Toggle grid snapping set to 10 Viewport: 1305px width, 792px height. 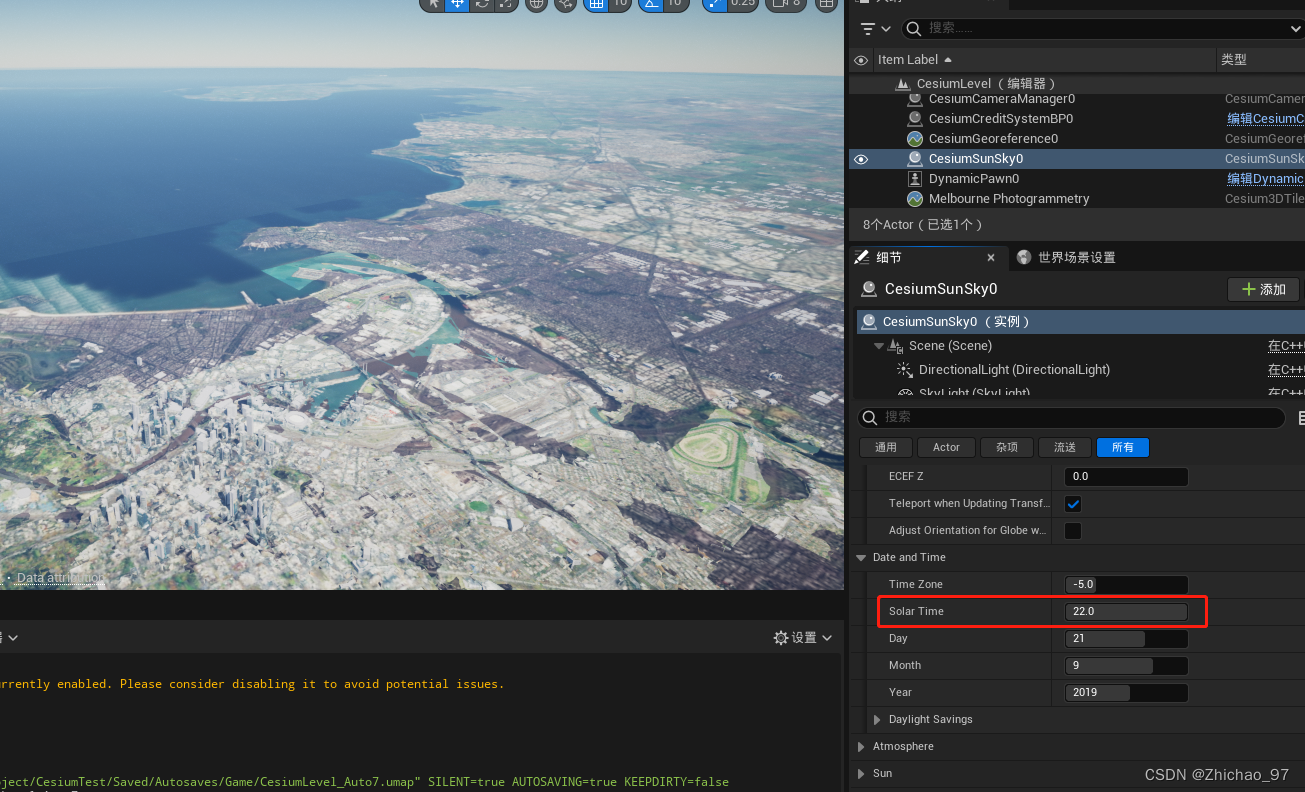pos(598,5)
